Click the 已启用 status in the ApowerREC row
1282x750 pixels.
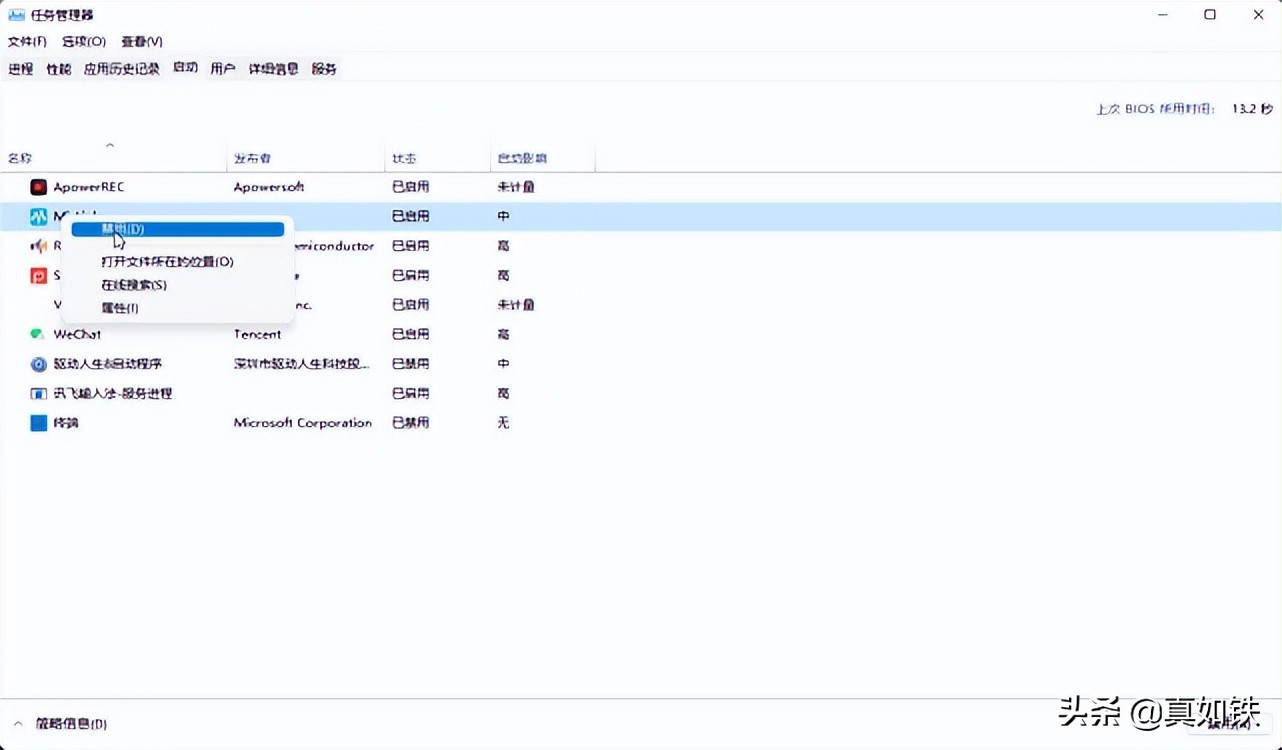pos(411,187)
